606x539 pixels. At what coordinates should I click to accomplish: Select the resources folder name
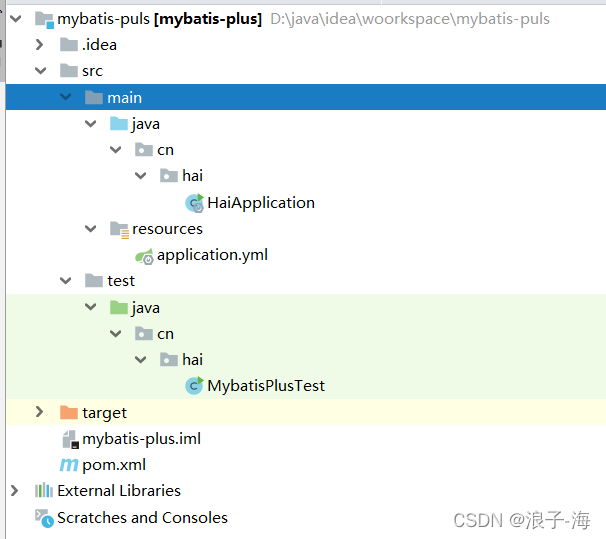tap(167, 229)
